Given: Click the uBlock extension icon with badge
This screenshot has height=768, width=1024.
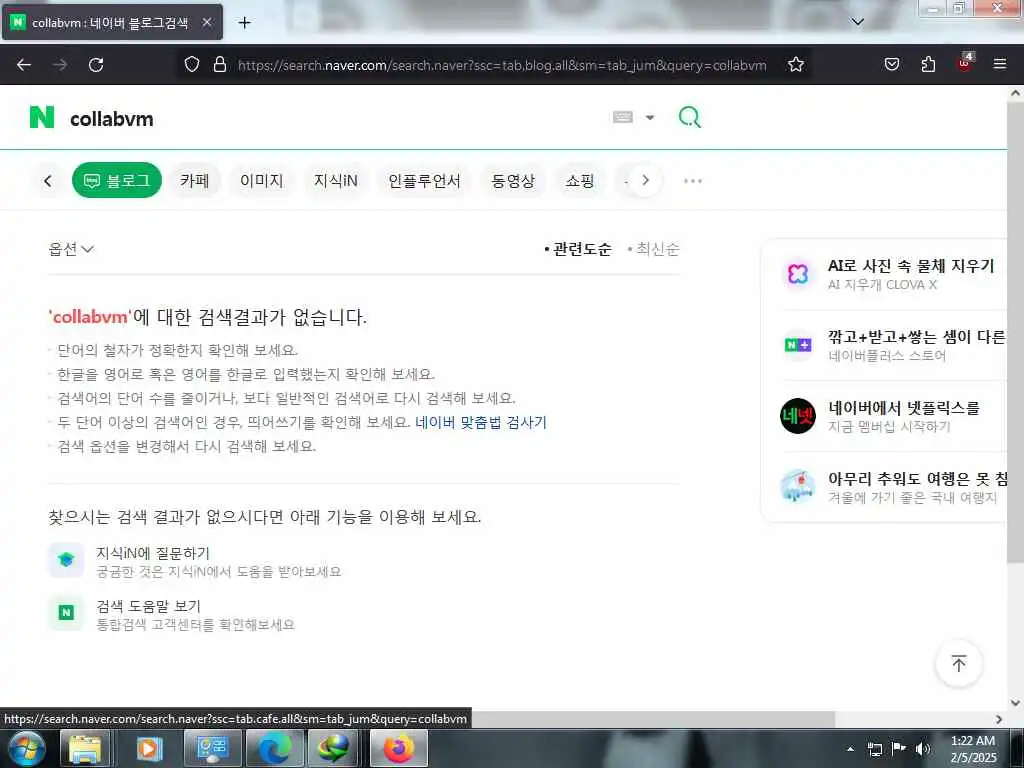Looking at the screenshot, I should (x=965, y=63).
